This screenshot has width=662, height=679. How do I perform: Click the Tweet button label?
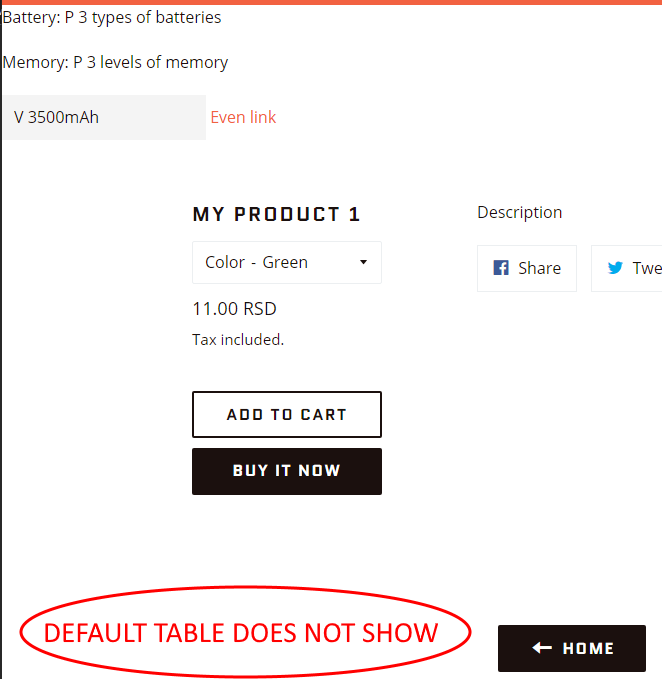click(646, 268)
